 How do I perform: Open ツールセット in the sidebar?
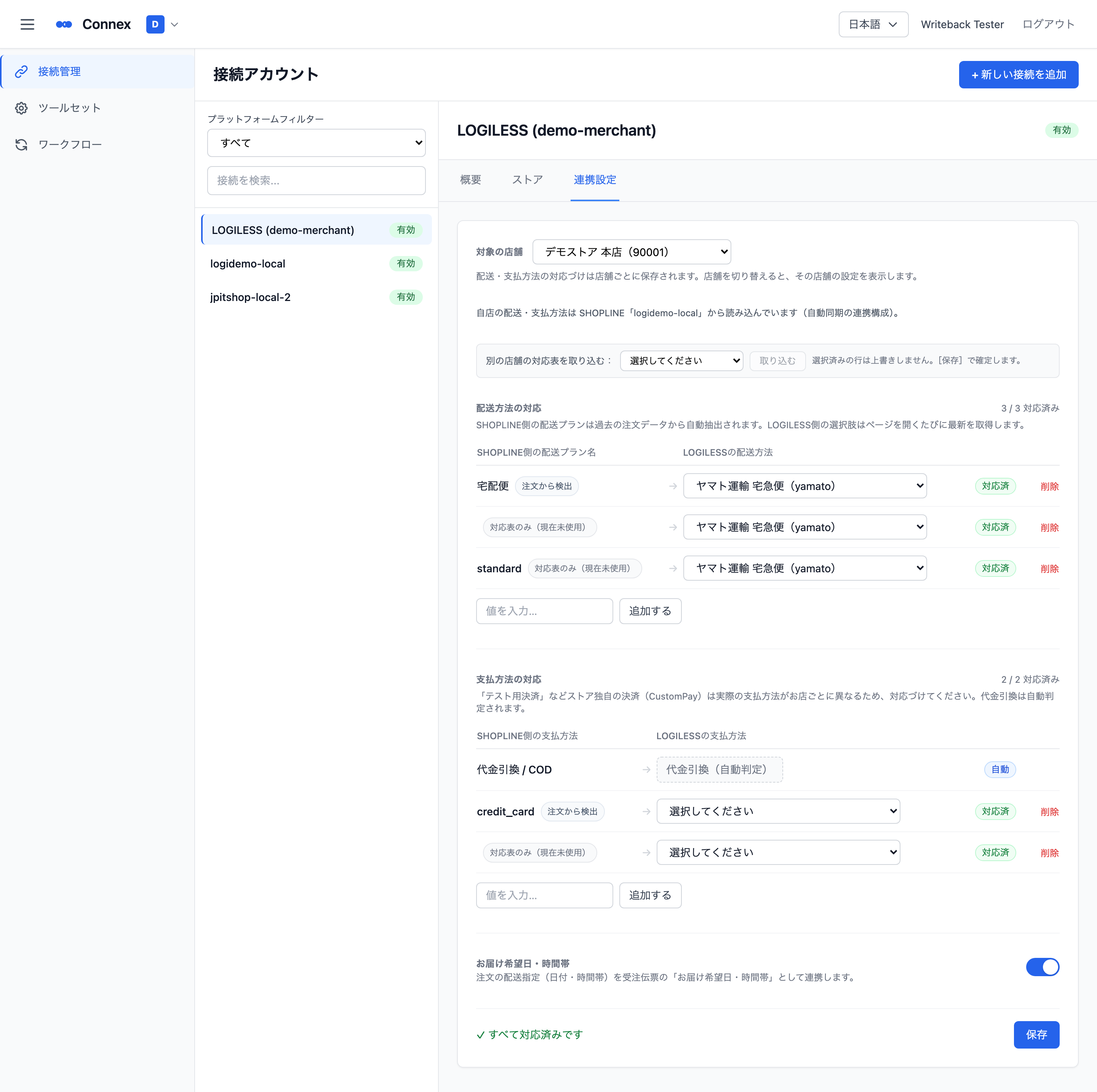coord(97,108)
